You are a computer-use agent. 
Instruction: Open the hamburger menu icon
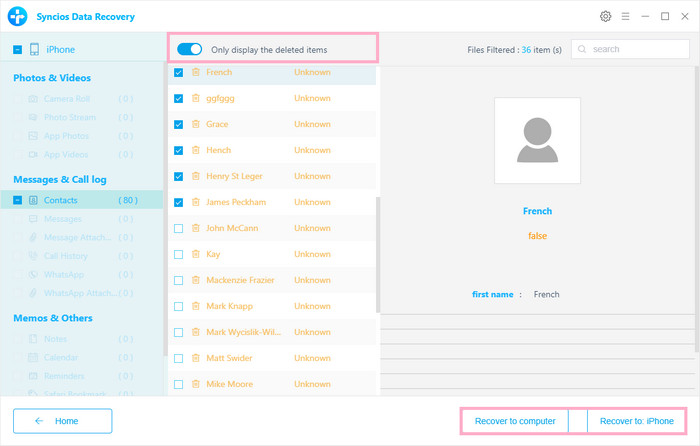[625, 17]
